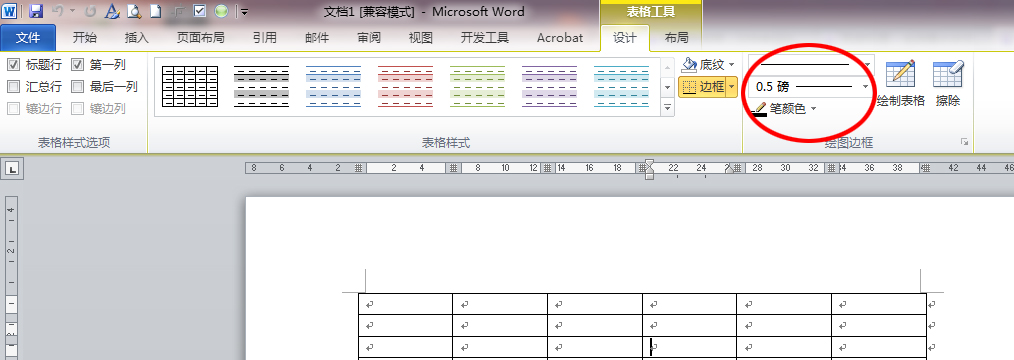Click the grayed draw-border icon in quick access toolbar

(178, 11)
